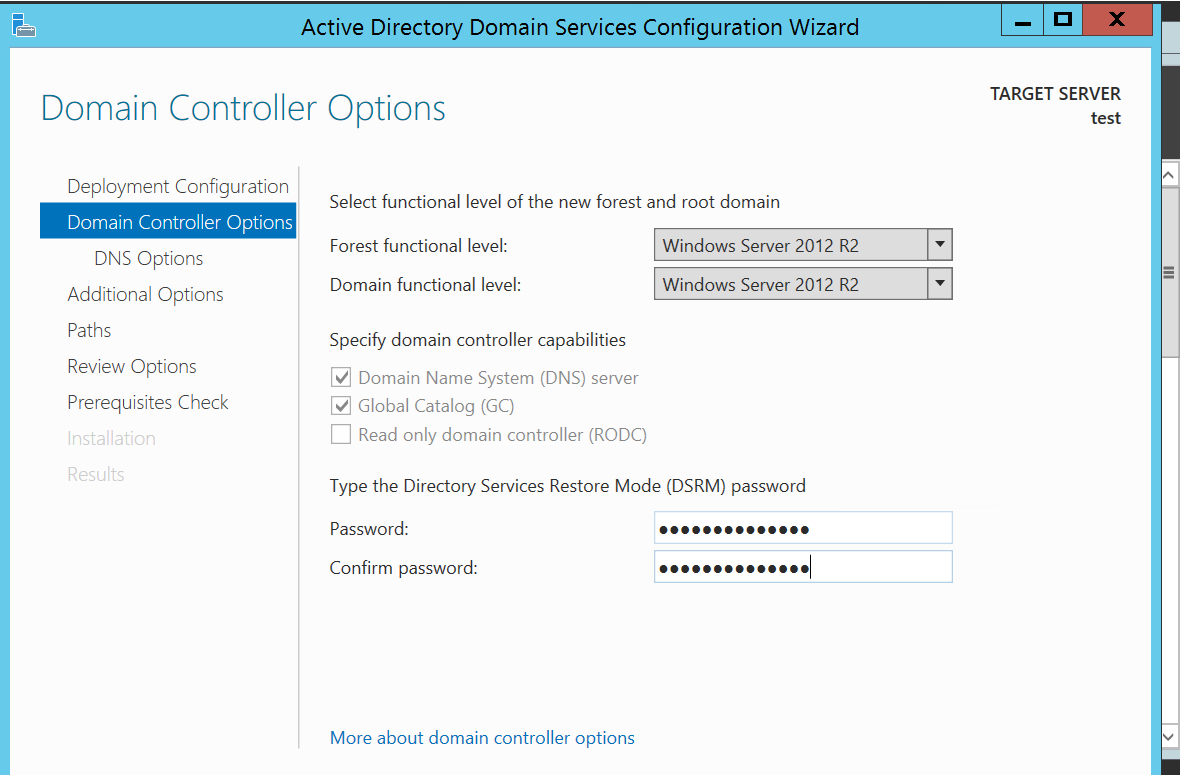Viewport: 1180px width, 776px height.
Task: Go to DNS Options step
Action: (x=148, y=258)
